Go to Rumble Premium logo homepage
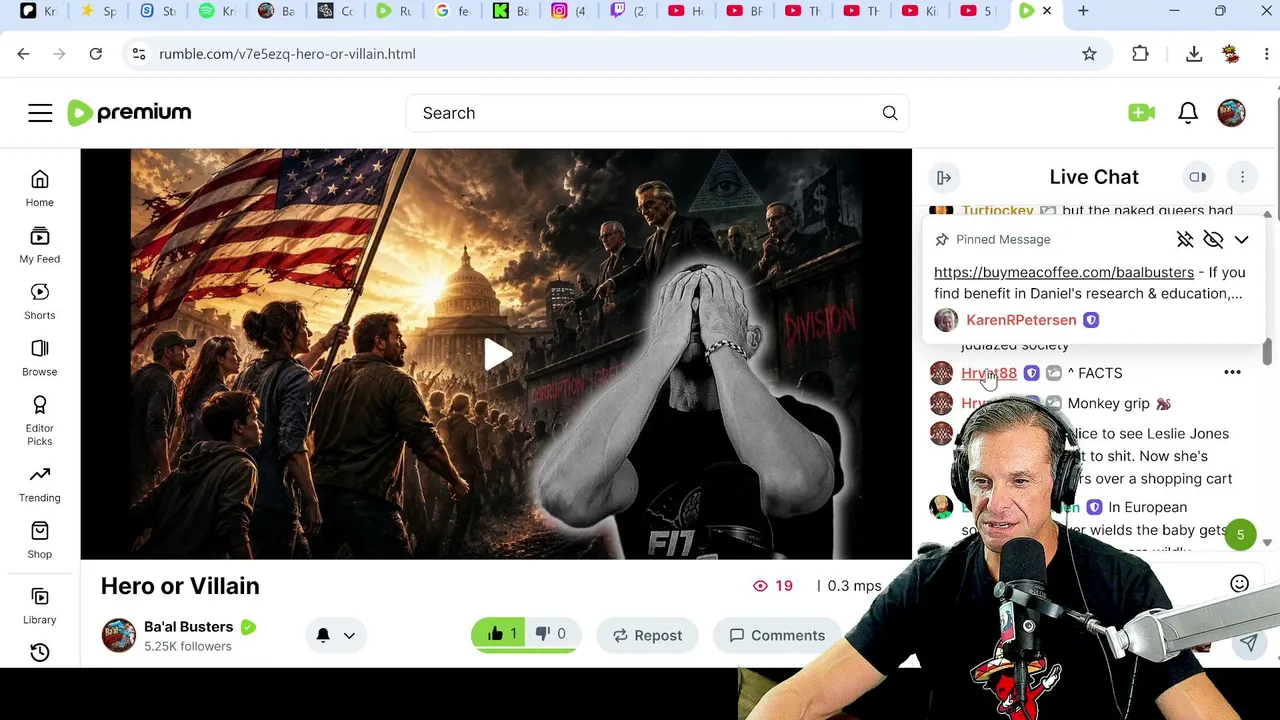This screenshot has width=1280, height=720. click(x=129, y=113)
